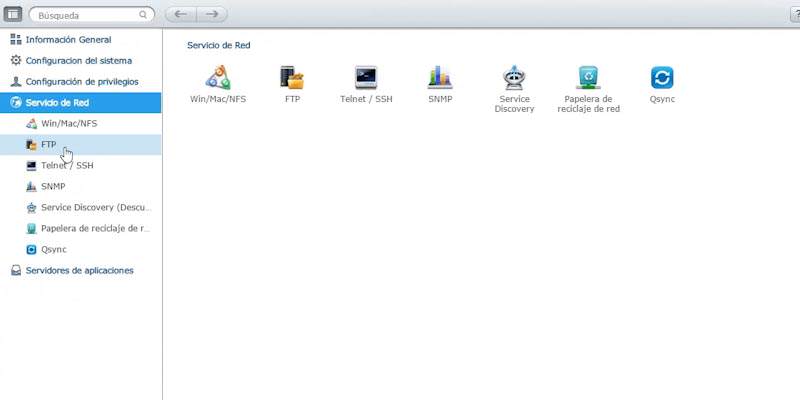
Task: Select FTP in sidebar tree
Action: pyautogui.click(x=81, y=144)
